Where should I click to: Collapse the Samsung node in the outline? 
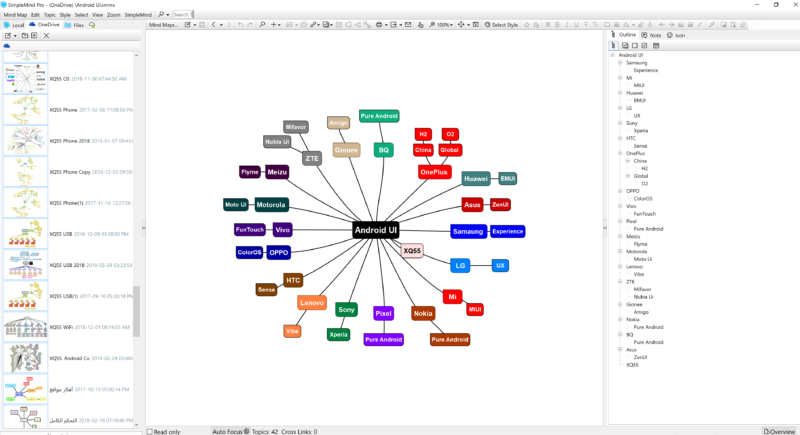coord(618,62)
